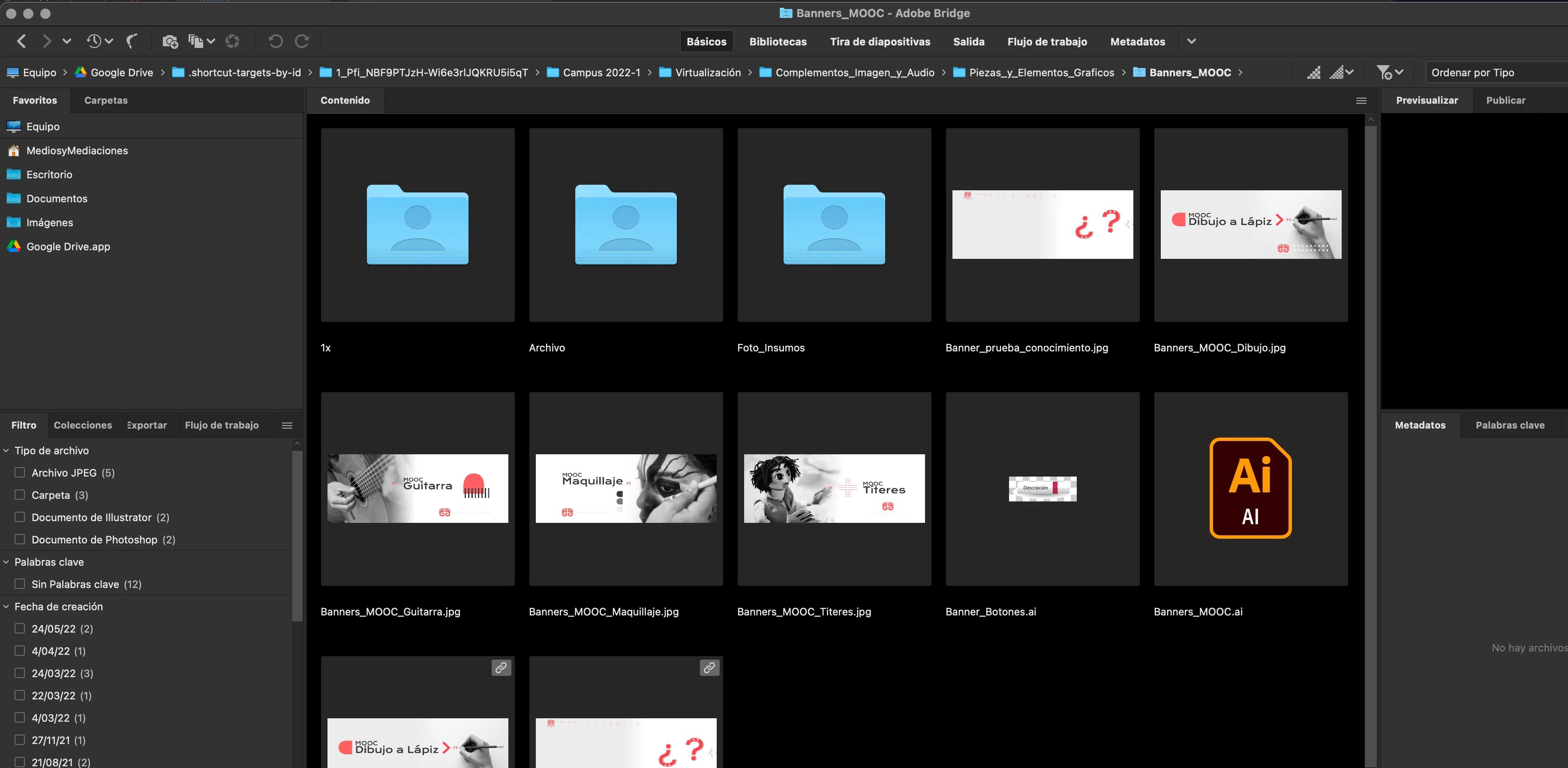Go back to previous folder

coord(22,42)
